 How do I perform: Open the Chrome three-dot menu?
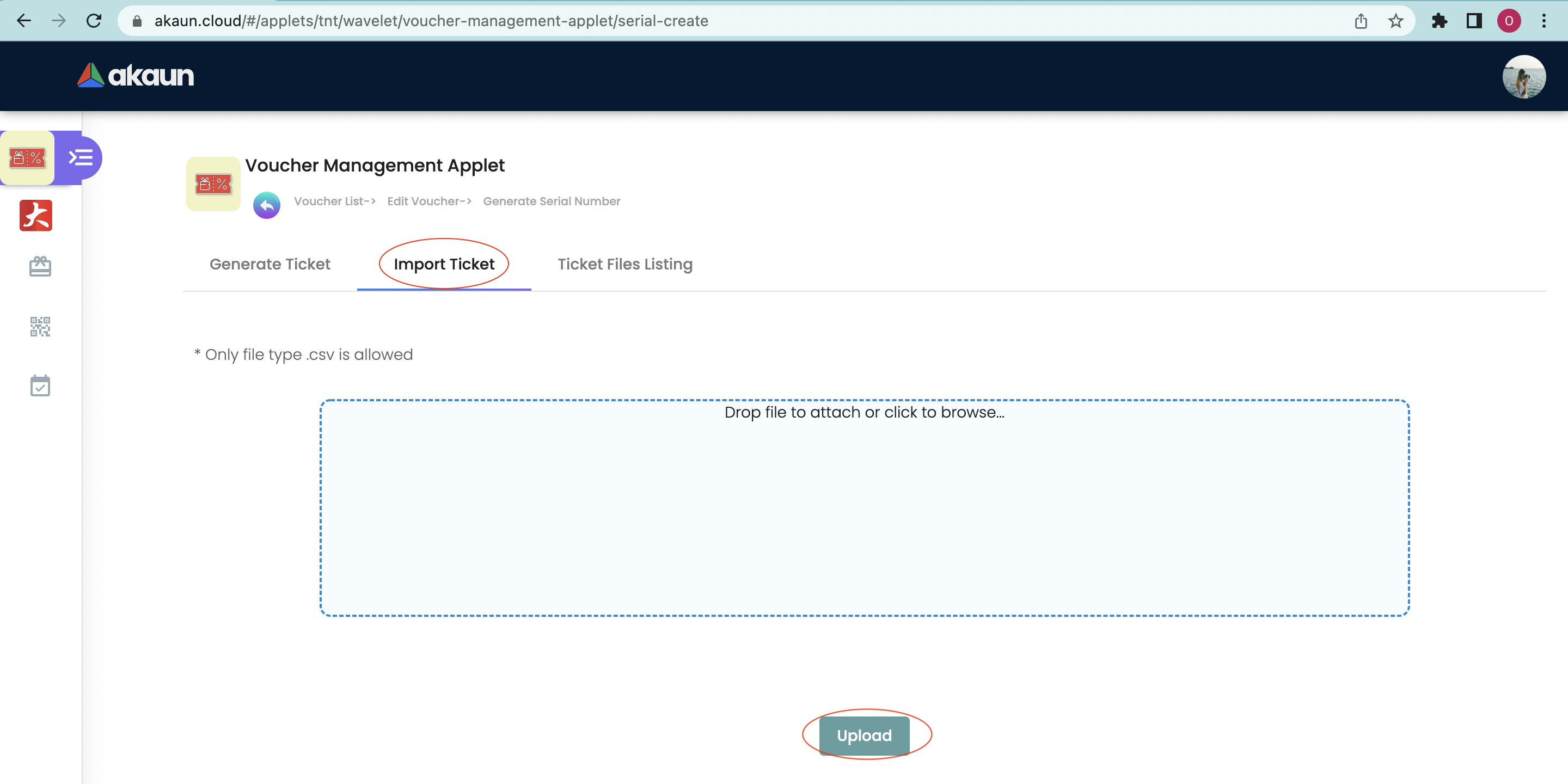coord(1543,21)
